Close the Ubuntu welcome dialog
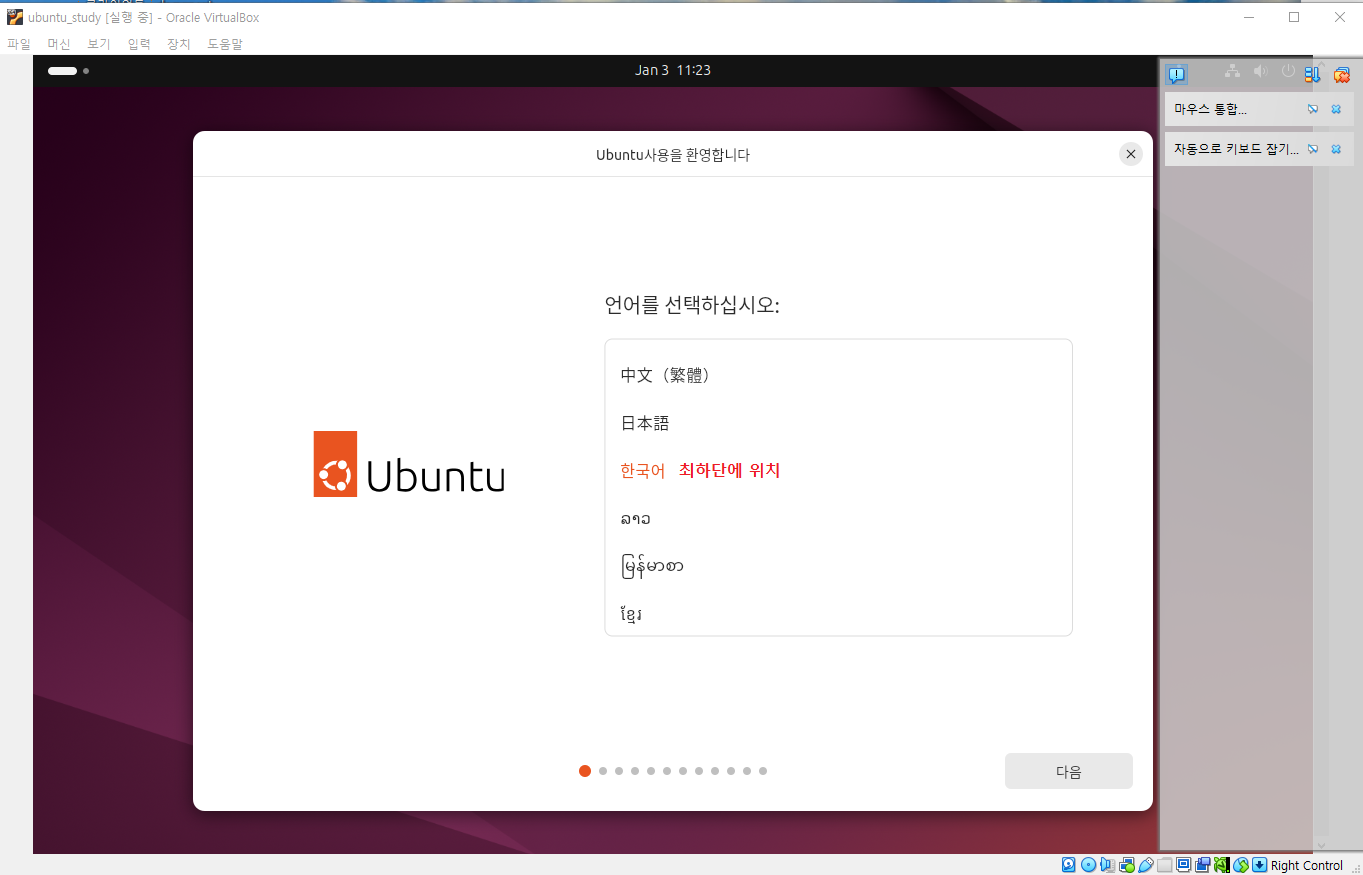This screenshot has width=1363, height=875. [1131, 154]
